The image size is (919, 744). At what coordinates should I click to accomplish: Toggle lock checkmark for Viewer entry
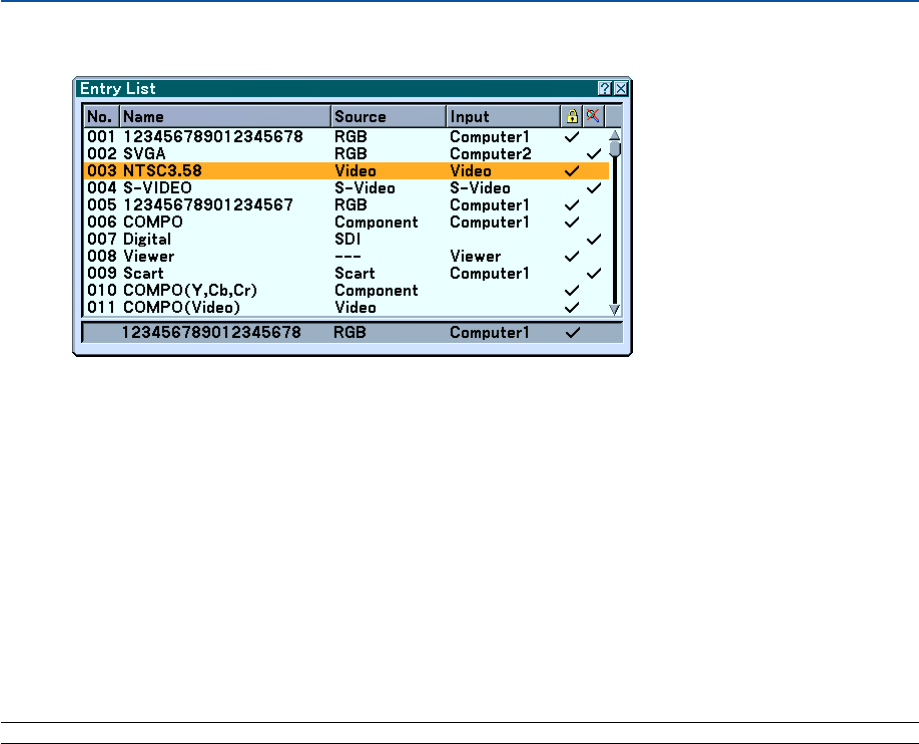pyautogui.click(x=571, y=256)
